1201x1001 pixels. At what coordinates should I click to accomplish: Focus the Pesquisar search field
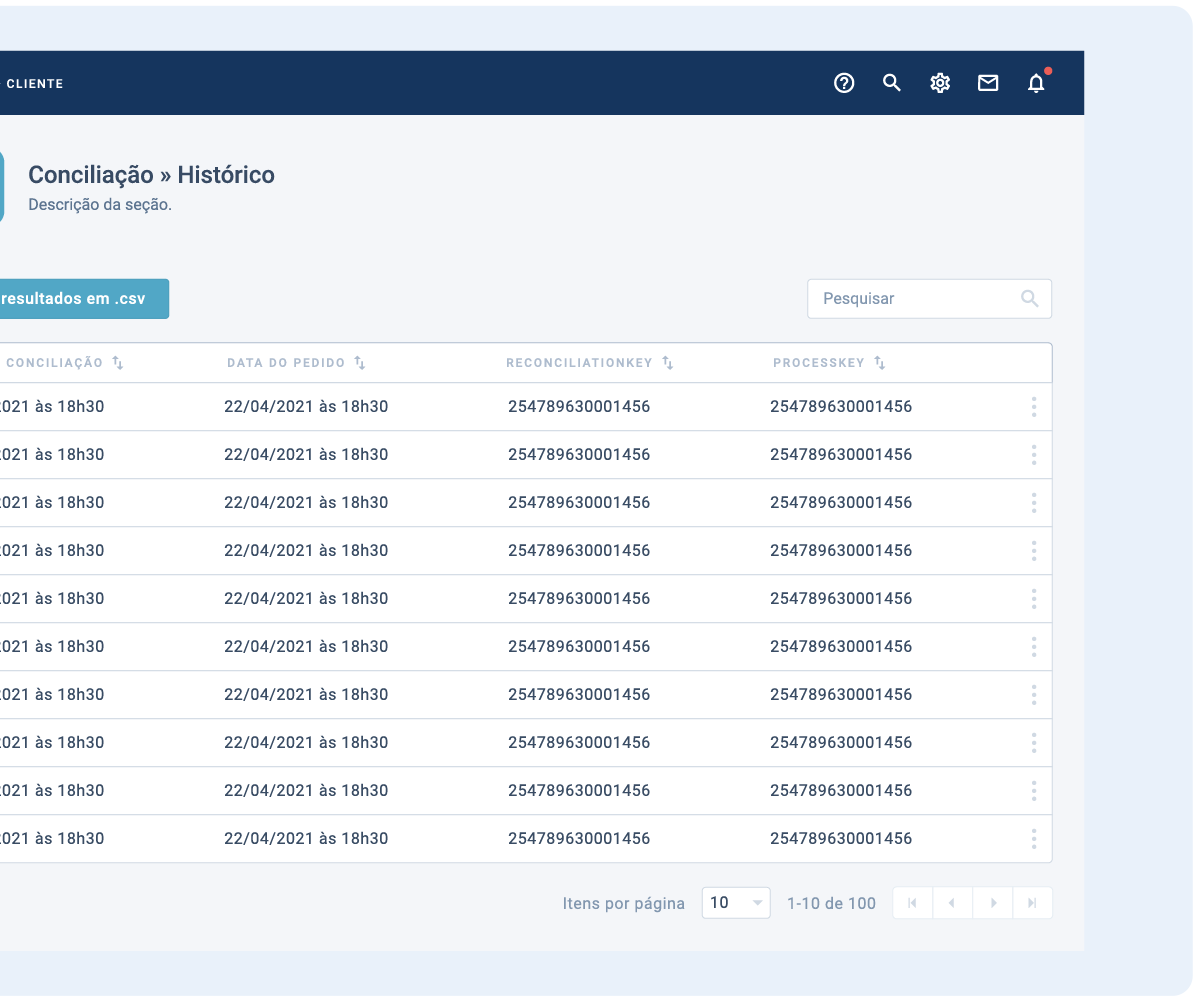[x=929, y=298]
